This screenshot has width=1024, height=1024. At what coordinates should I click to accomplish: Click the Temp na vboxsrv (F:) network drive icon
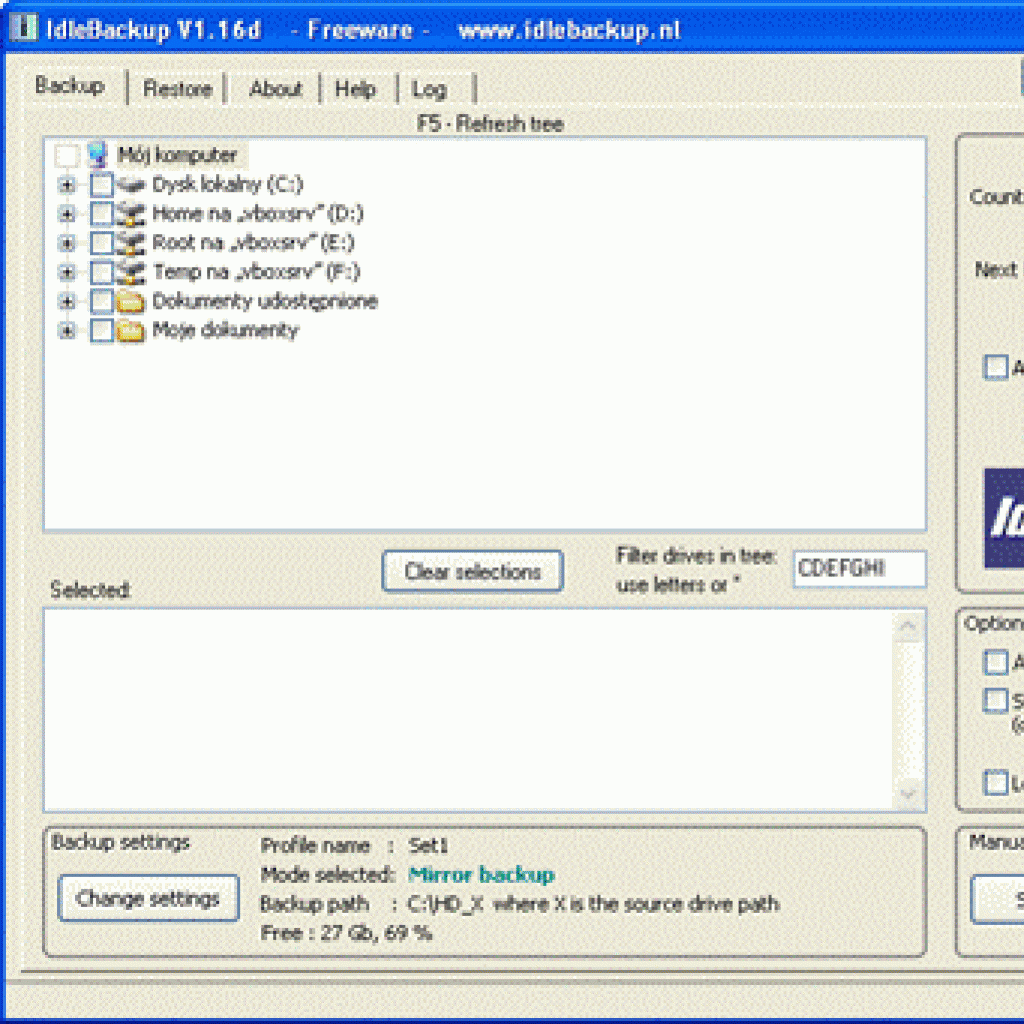click(131, 272)
